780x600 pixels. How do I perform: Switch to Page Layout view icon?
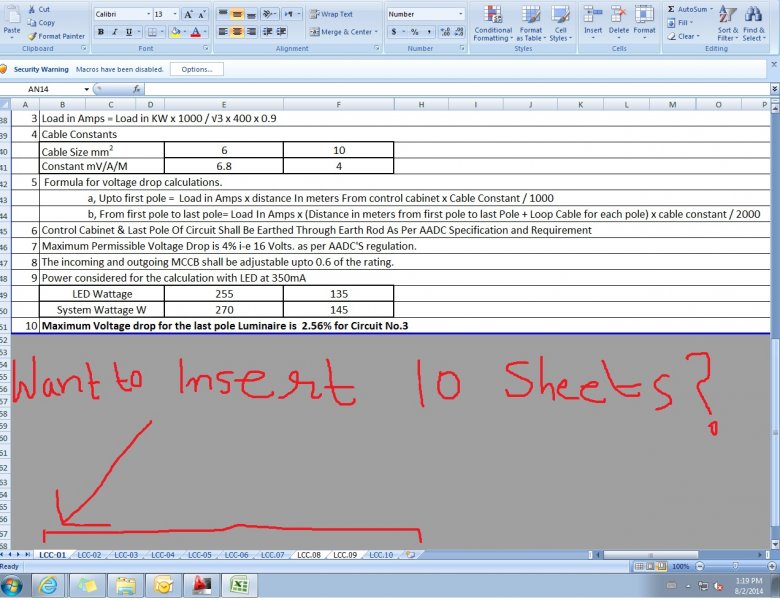point(650,566)
